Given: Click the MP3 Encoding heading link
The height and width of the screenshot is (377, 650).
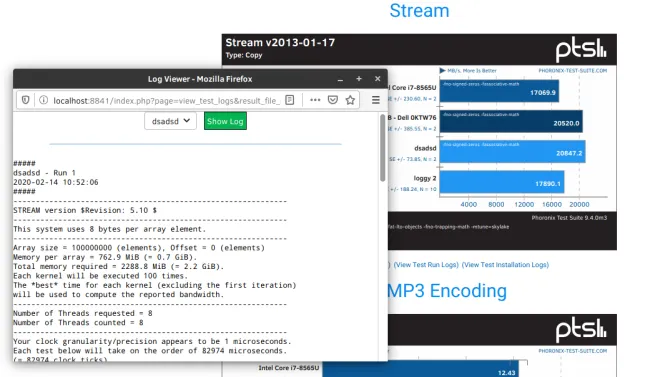Looking at the screenshot, I should pyautogui.click(x=447, y=291).
